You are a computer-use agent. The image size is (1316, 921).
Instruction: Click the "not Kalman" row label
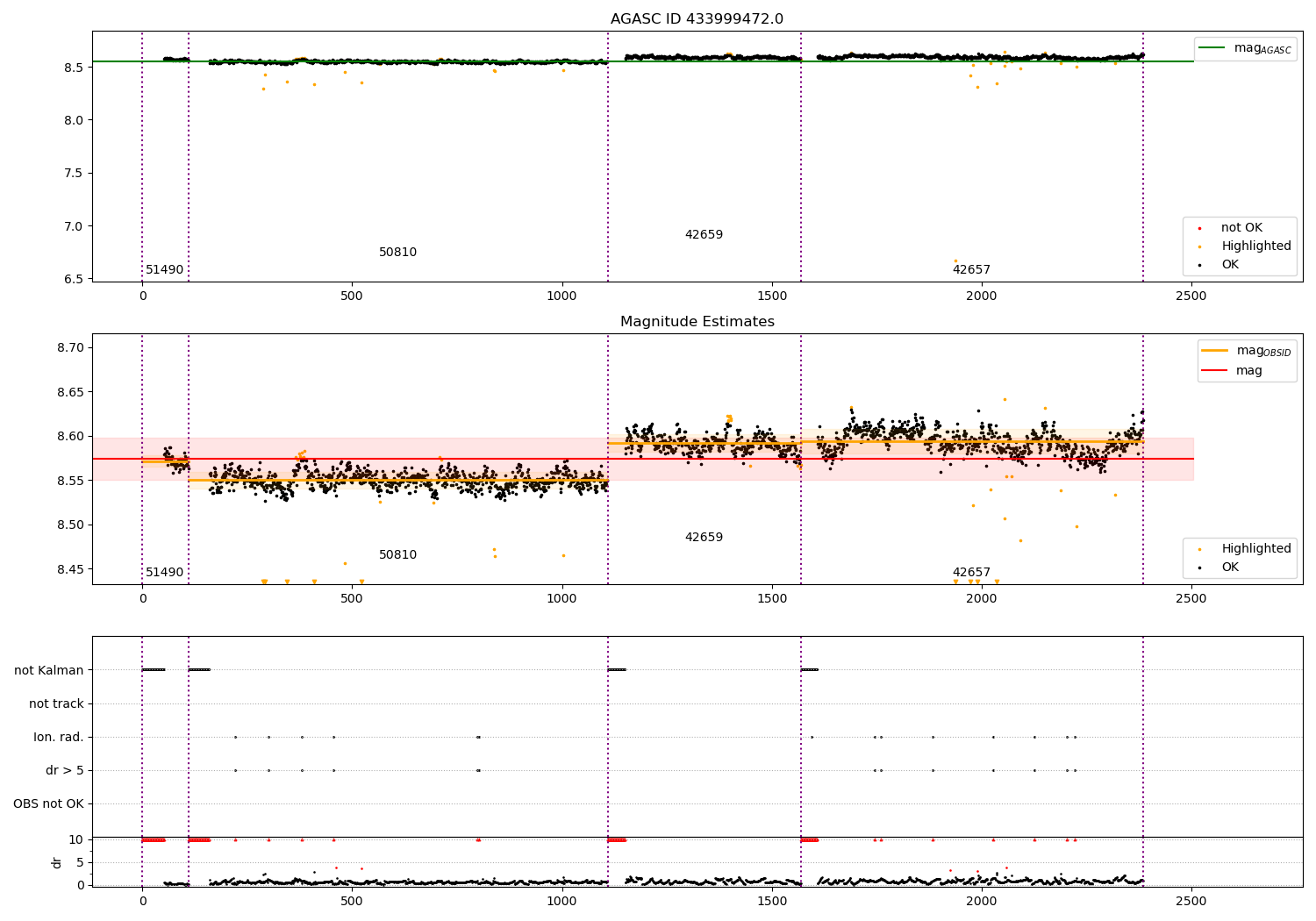(x=49, y=671)
